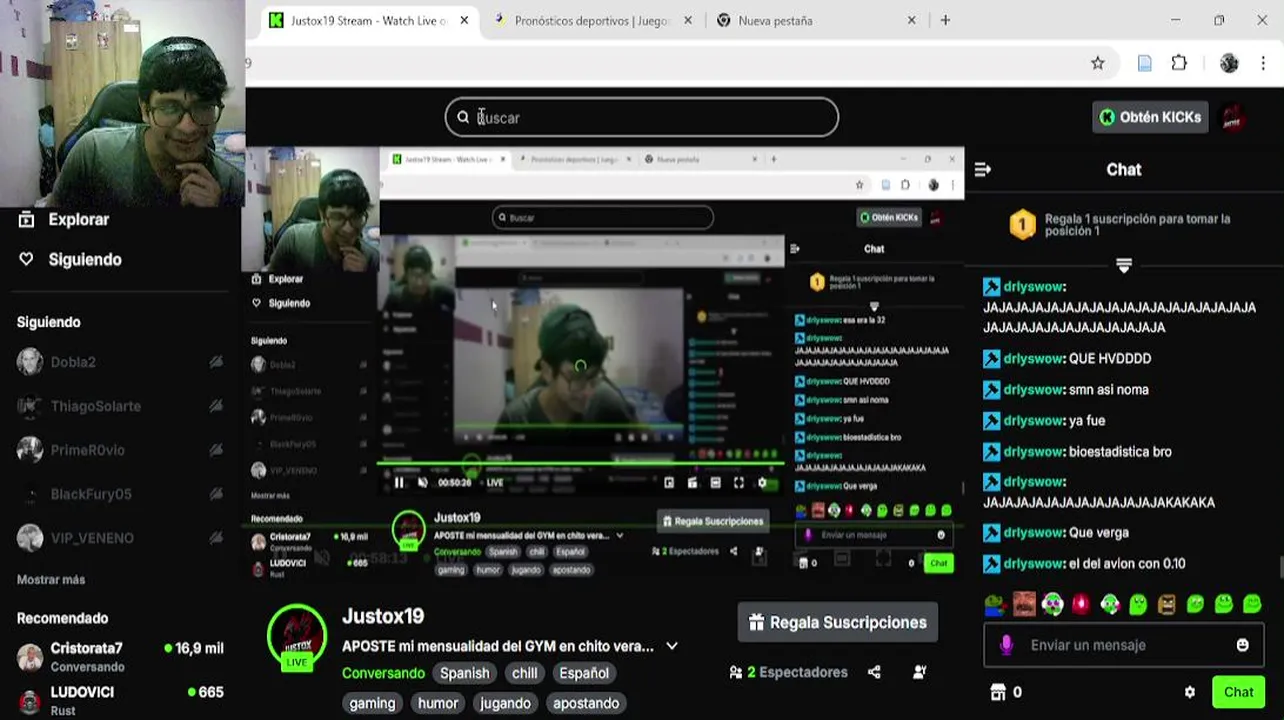This screenshot has width=1284, height=720.
Task: Click the Regala Suscripciones button
Action: pyautogui.click(x=838, y=622)
